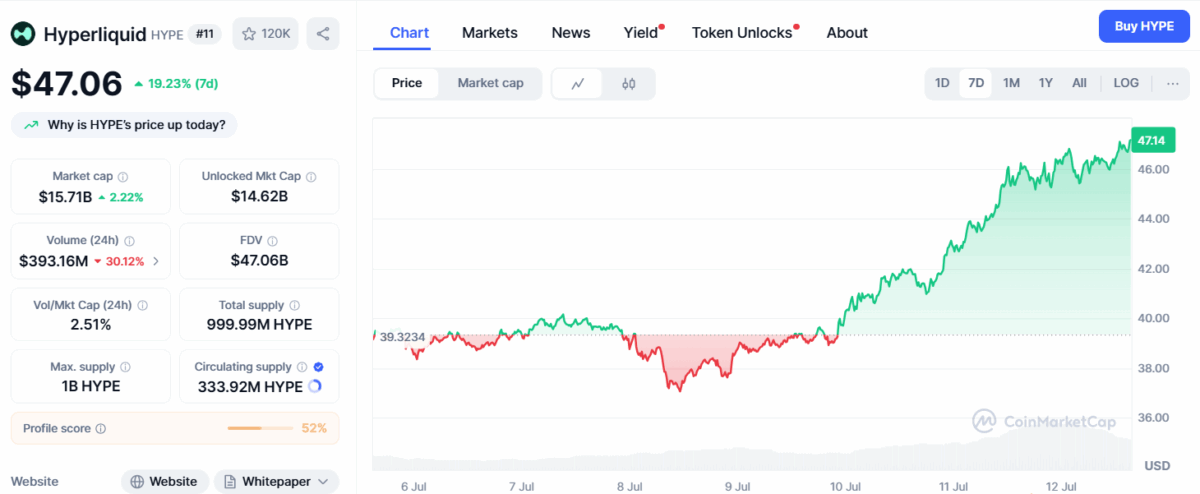Click verified checkmark next to Circulating supply
This screenshot has height=494, width=1200.
pyautogui.click(x=318, y=367)
